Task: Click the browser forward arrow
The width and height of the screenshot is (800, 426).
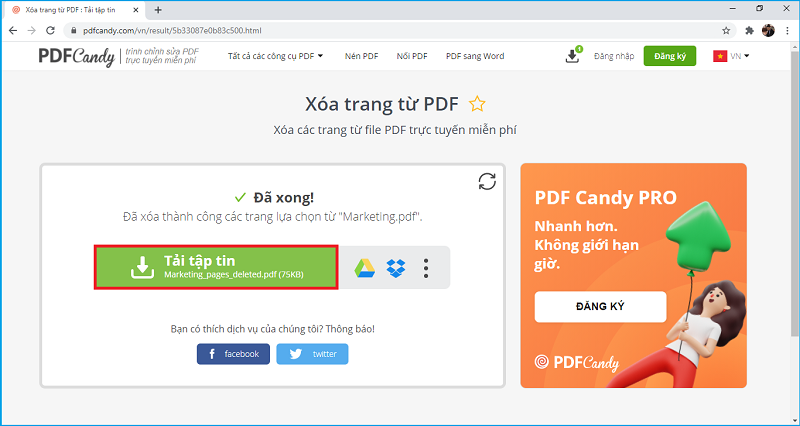Action: [32, 31]
